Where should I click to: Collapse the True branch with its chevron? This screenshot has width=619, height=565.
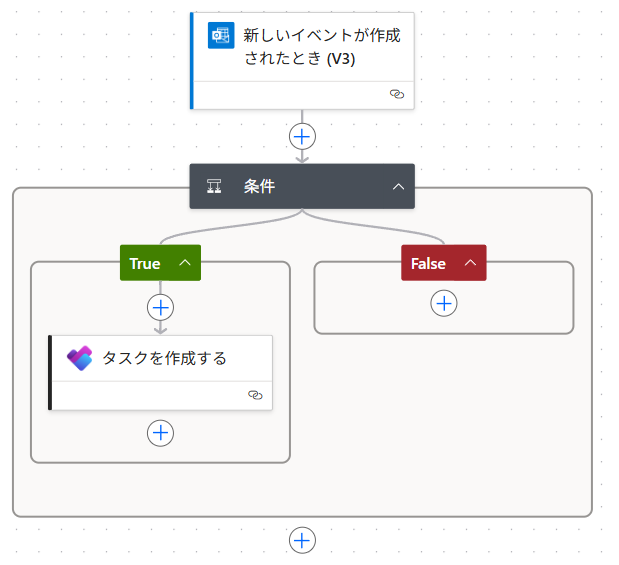[x=185, y=263]
